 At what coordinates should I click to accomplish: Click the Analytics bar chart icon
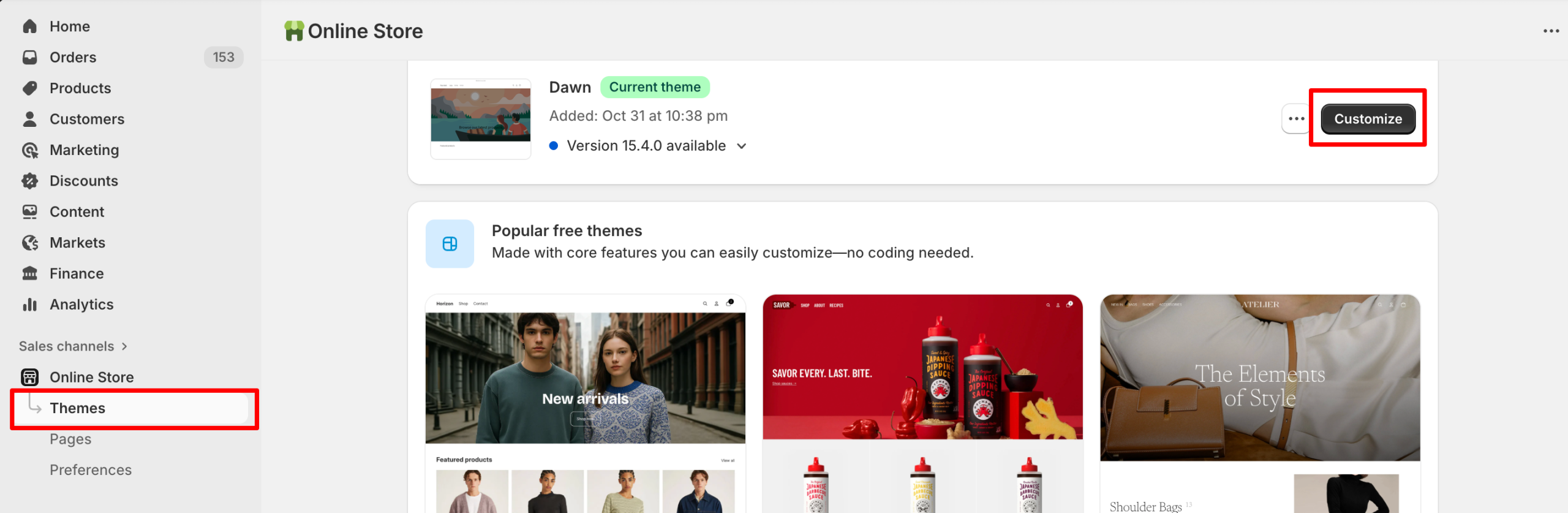(x=29, y=305)
